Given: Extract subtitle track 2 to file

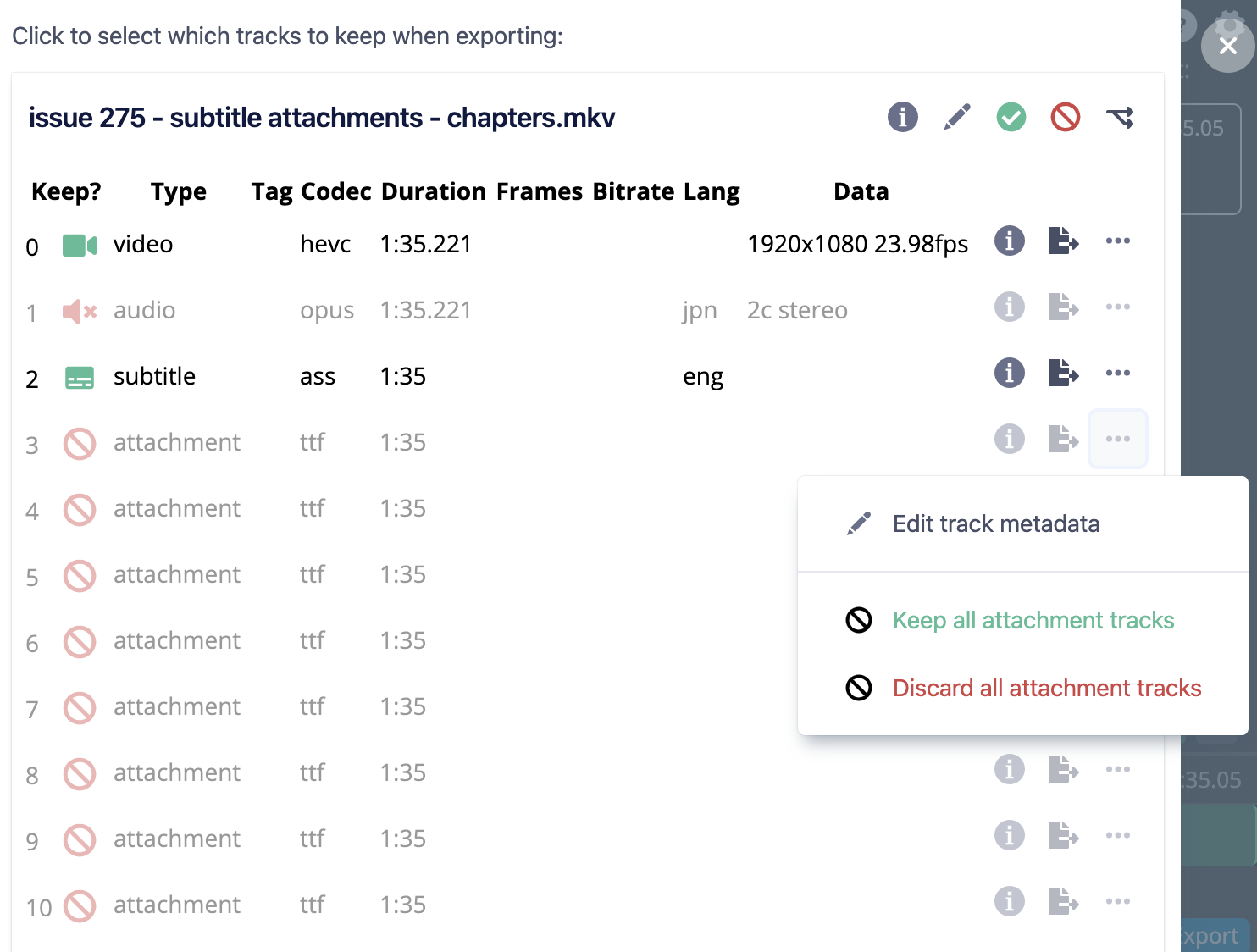Looking at the screenshot, I should [x=1063, y=373].
